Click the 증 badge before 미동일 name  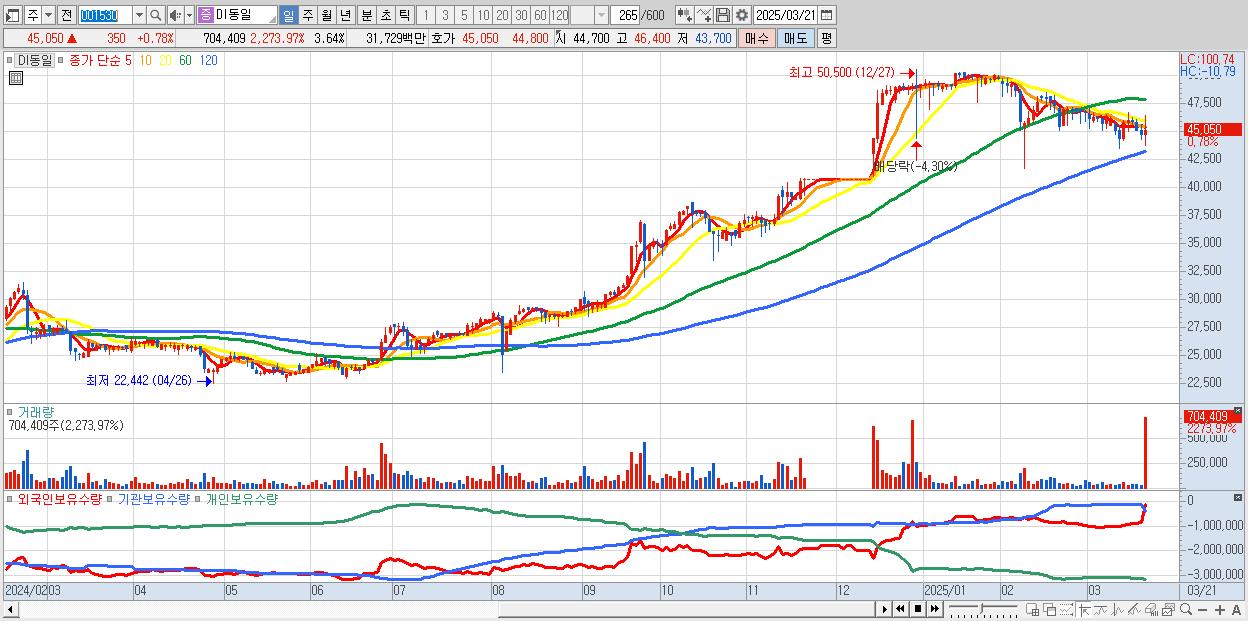click(x=206, y=15)
